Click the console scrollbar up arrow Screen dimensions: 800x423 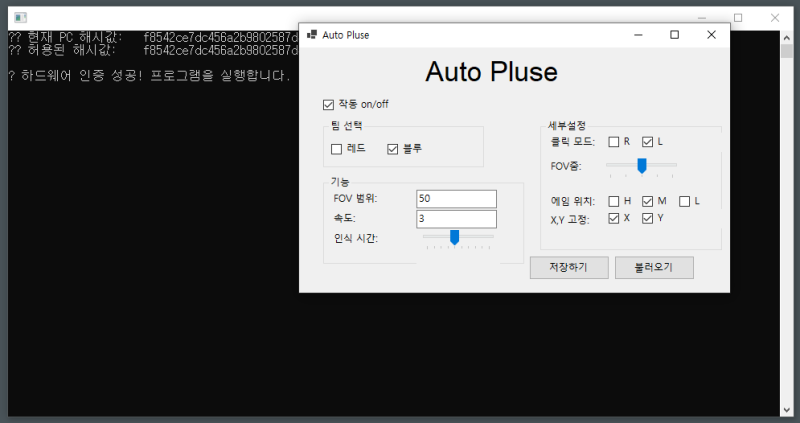click(786, 37)
